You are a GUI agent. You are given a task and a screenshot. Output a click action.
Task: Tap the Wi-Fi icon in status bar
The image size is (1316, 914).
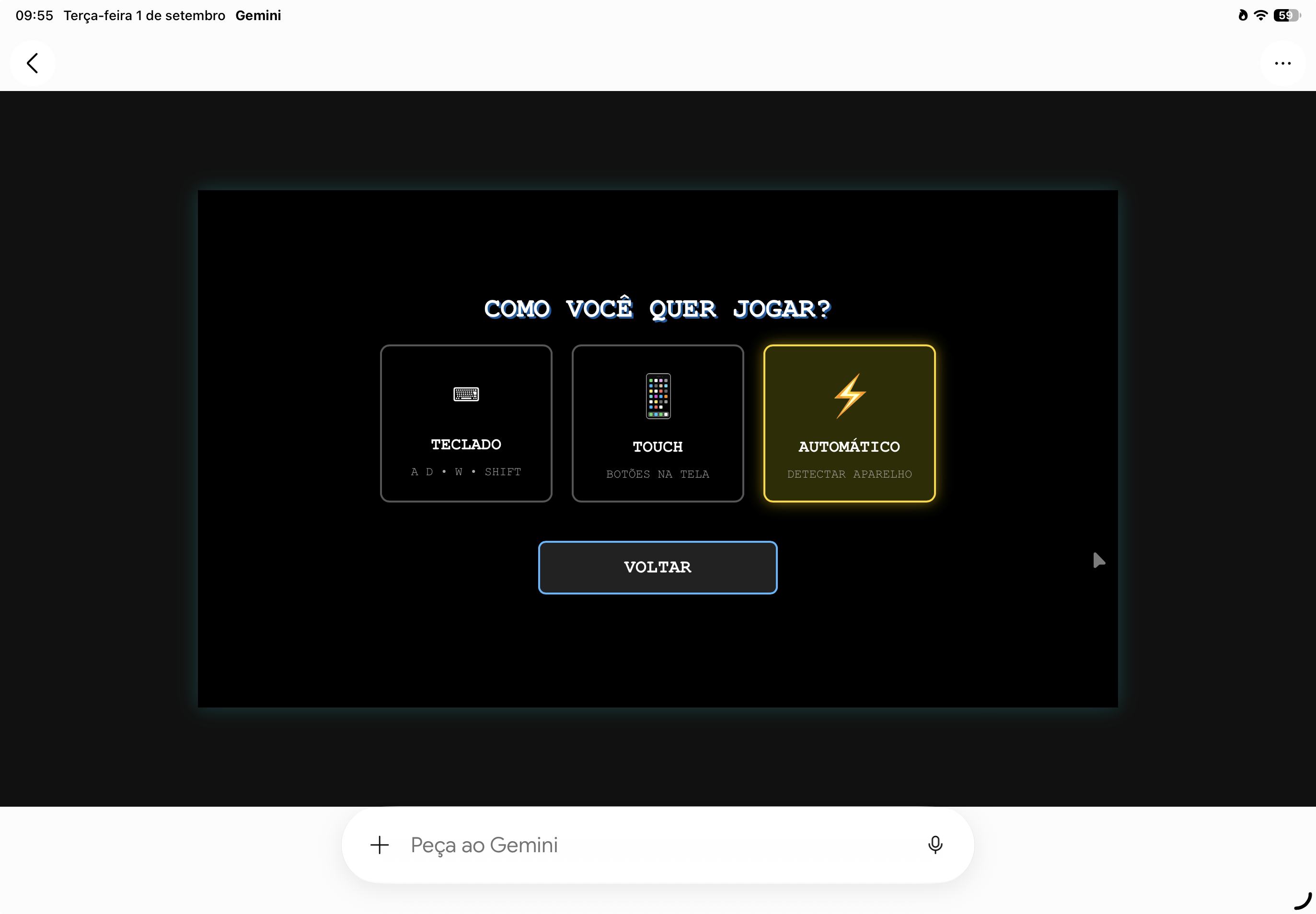pos(1260,15)
